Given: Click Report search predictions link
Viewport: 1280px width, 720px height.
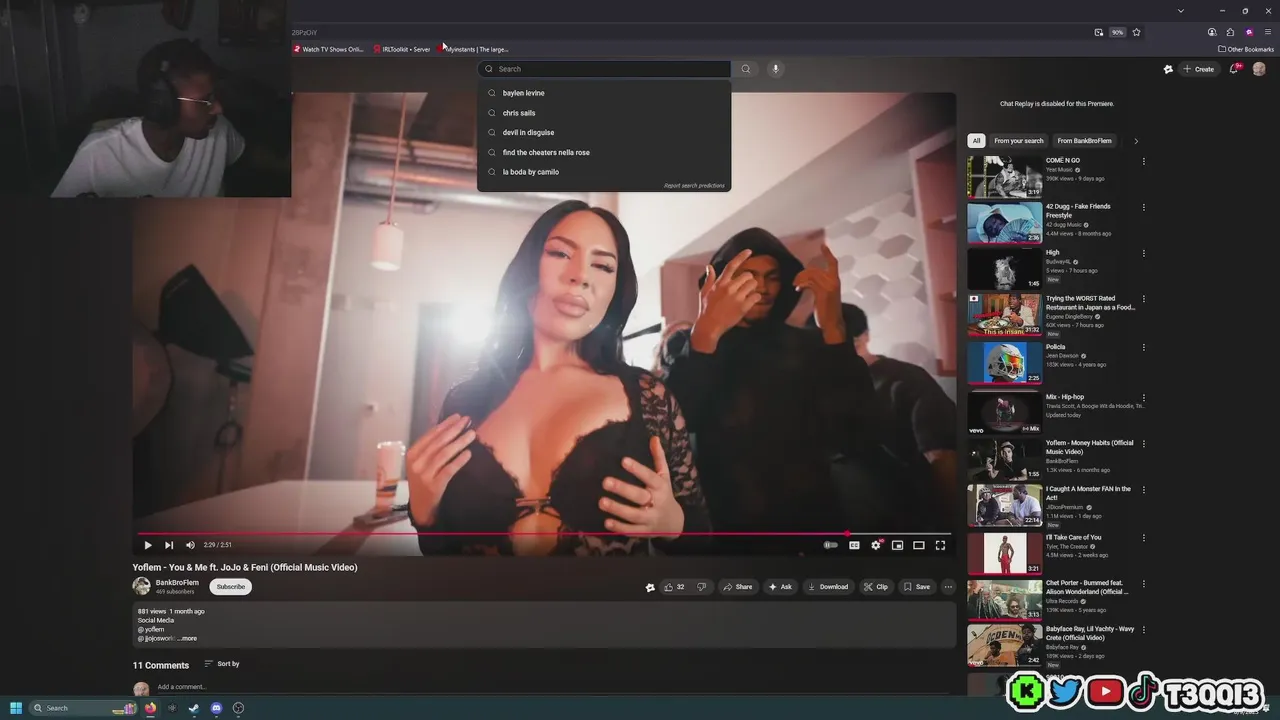Looking at the screenshot, I should point(694,186).
